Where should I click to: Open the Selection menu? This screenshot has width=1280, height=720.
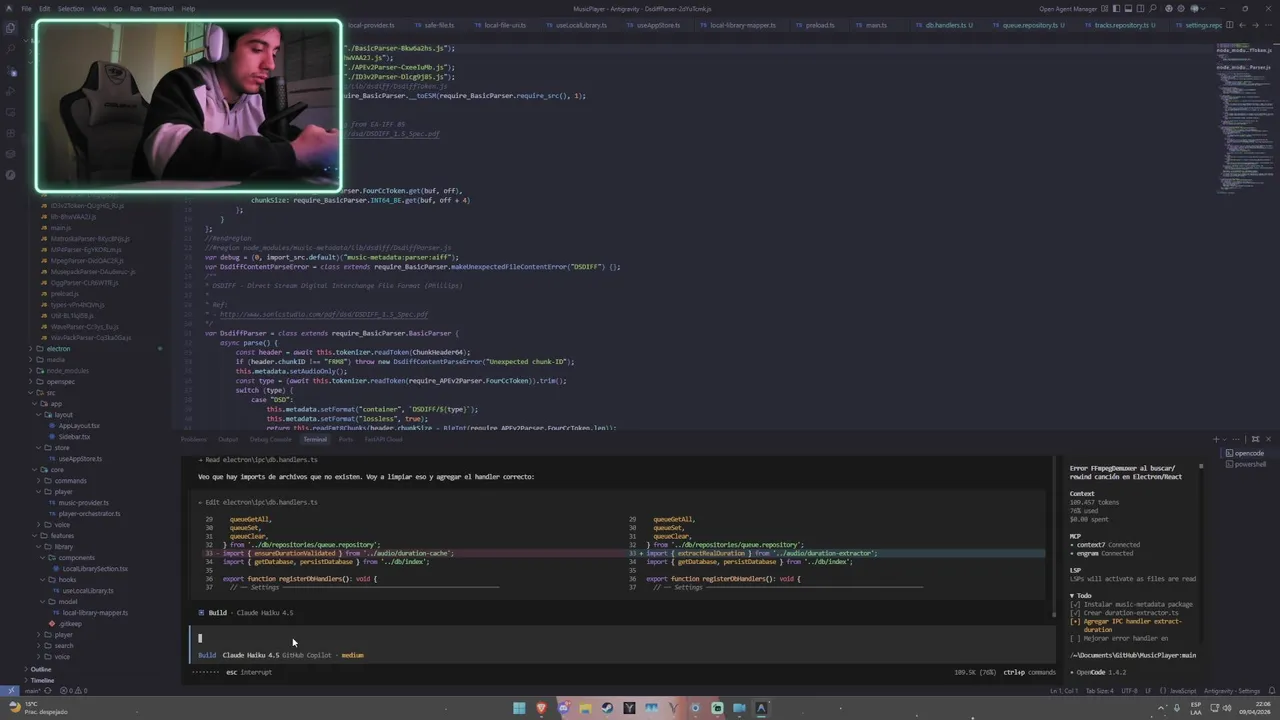[x=71, y=8]
